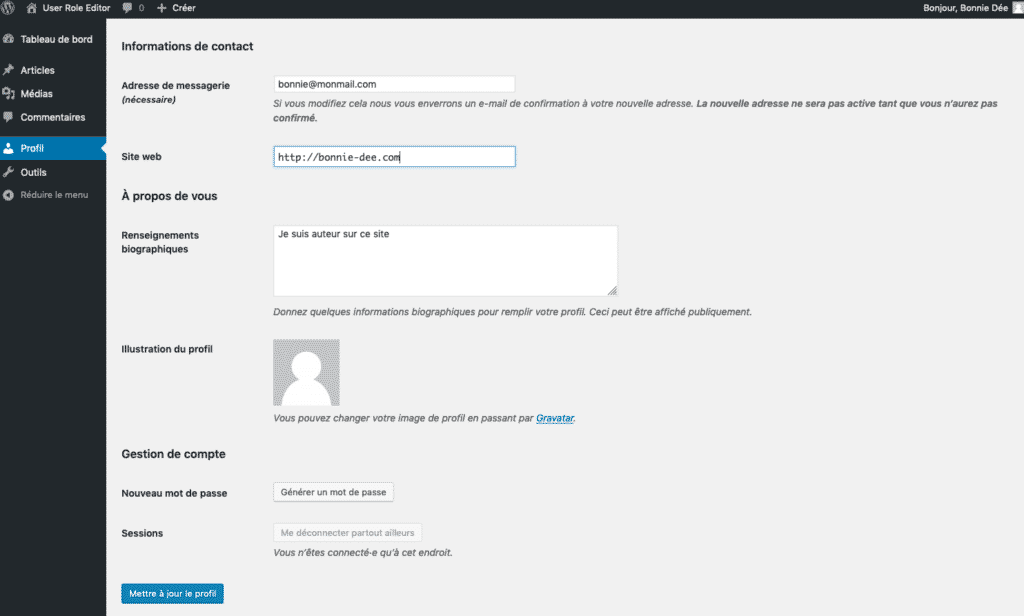Click the Renseignements biographiques textarea
1024x616 pixels.
(445, 261)
